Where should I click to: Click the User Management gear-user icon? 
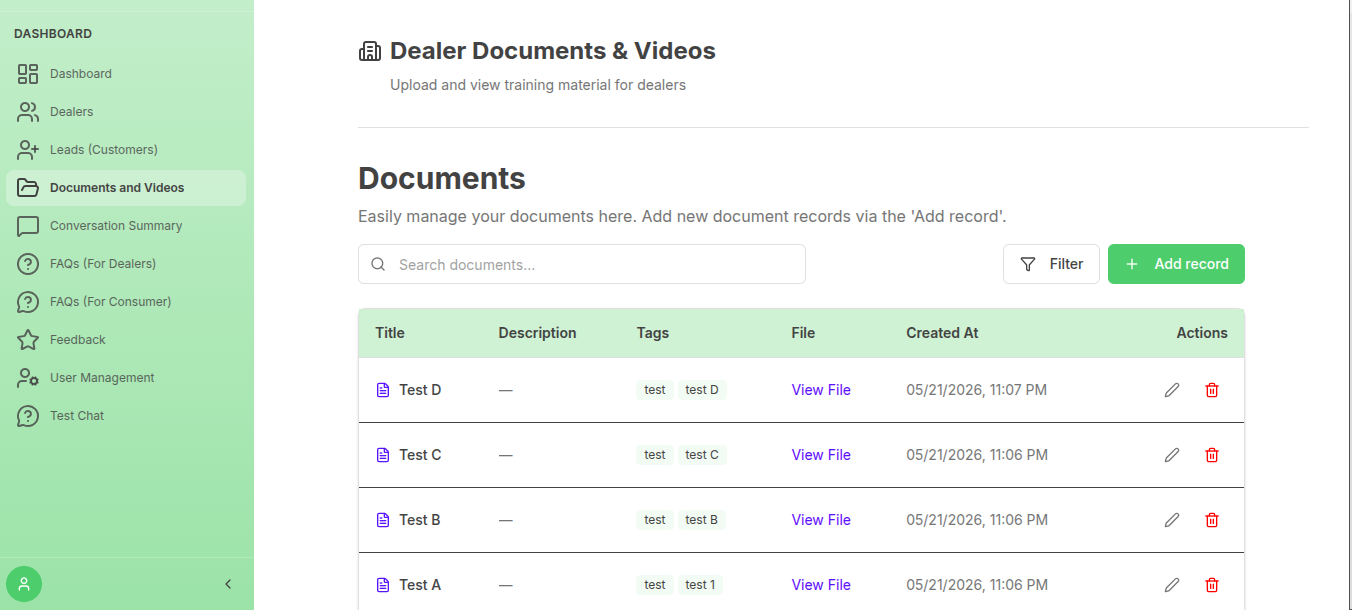click(28, 378)
